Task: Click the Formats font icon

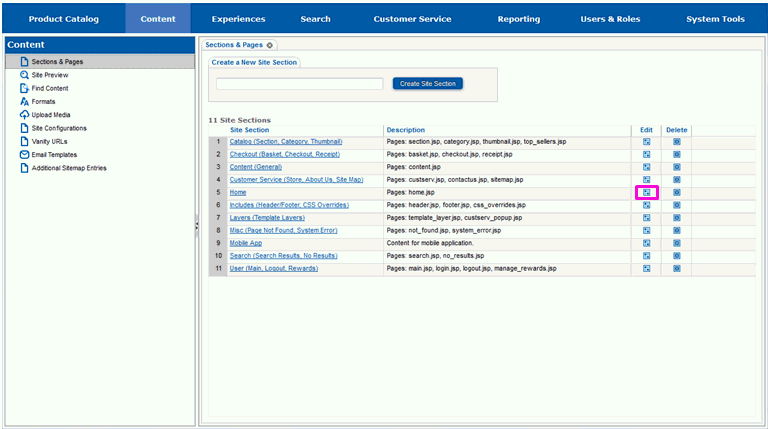Action: pos(24,101)
